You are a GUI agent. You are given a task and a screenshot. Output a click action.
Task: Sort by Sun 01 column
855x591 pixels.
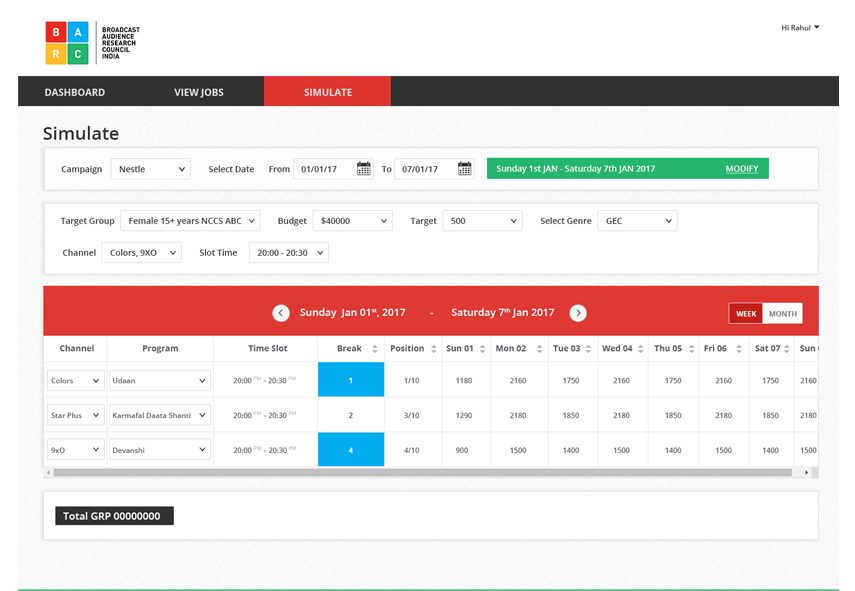[x=482, y=349]
